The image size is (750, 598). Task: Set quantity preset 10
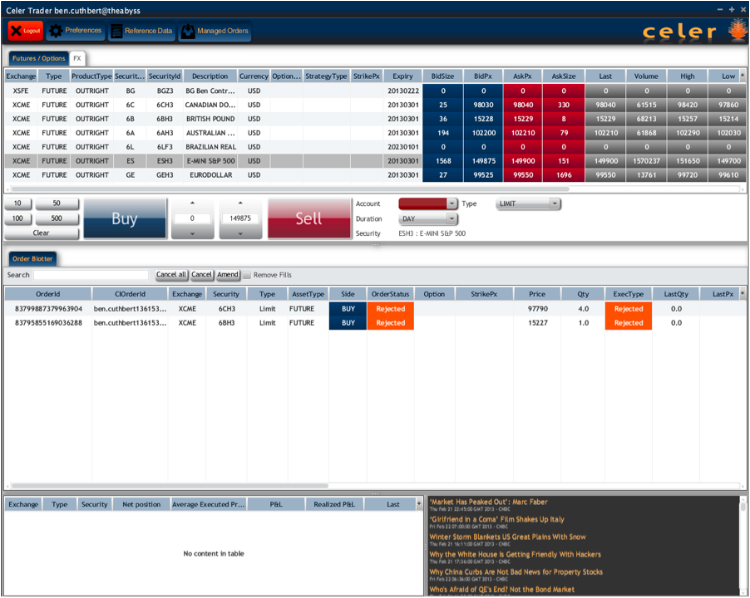[18, 203]
